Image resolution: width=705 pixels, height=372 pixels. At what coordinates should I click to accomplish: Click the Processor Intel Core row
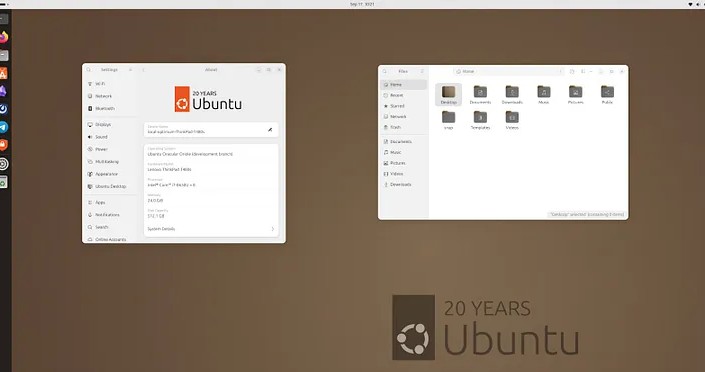[x=211, y=183]
